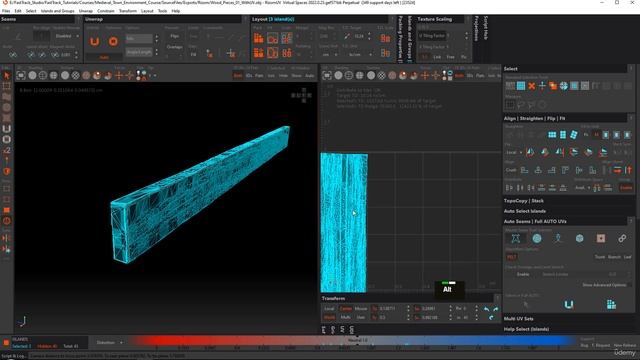Expand the TopoCopy | Stack section
This screenshot has width=640, height=360.
[524, 201]
